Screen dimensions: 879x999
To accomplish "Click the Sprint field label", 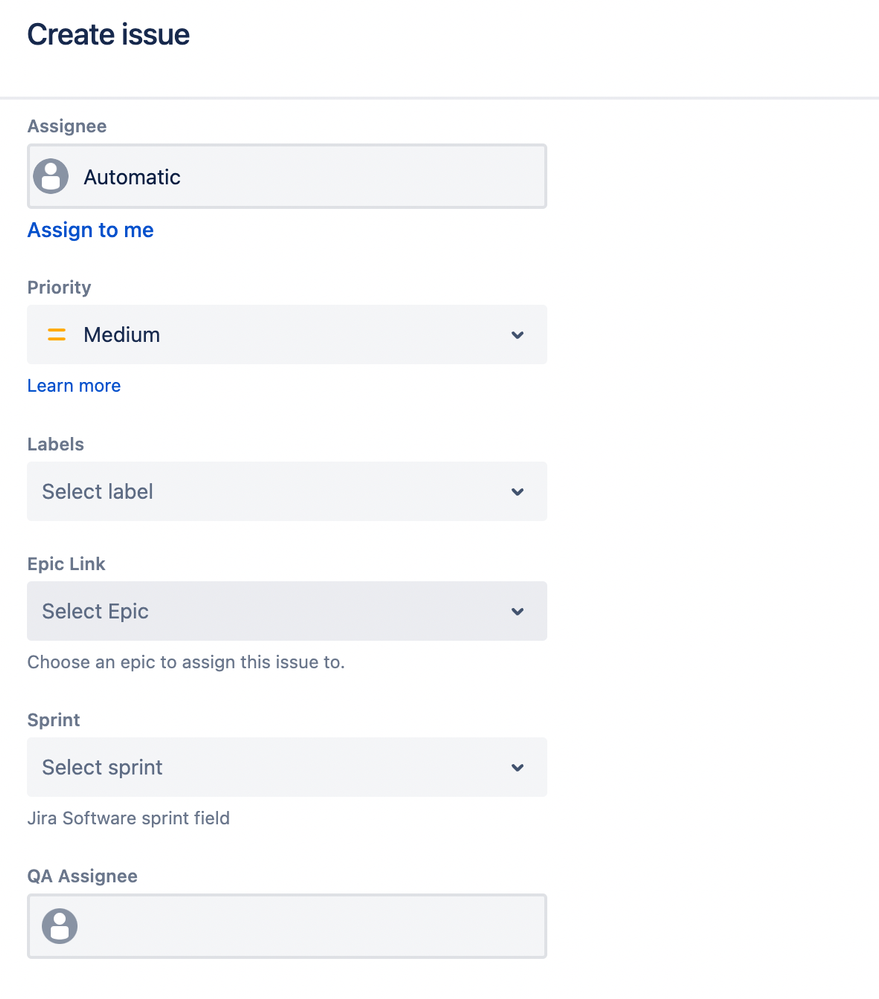I will point(54,720).
